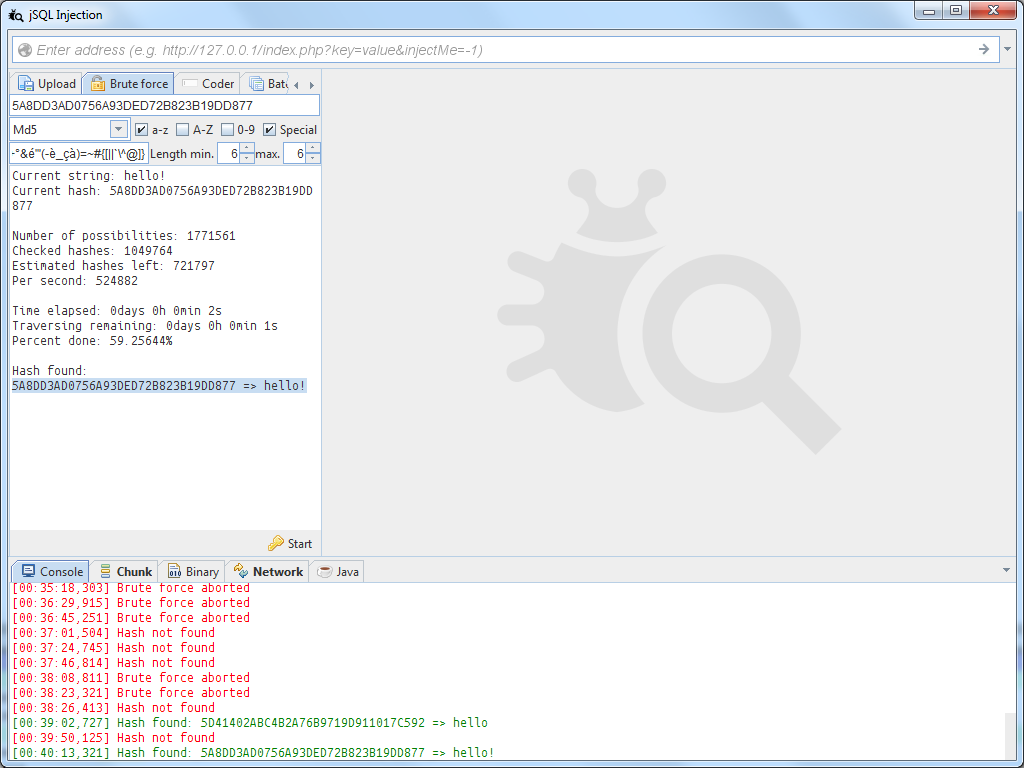
Task: Increase the maximum length spinner
Action: click(x=312, y=149)
